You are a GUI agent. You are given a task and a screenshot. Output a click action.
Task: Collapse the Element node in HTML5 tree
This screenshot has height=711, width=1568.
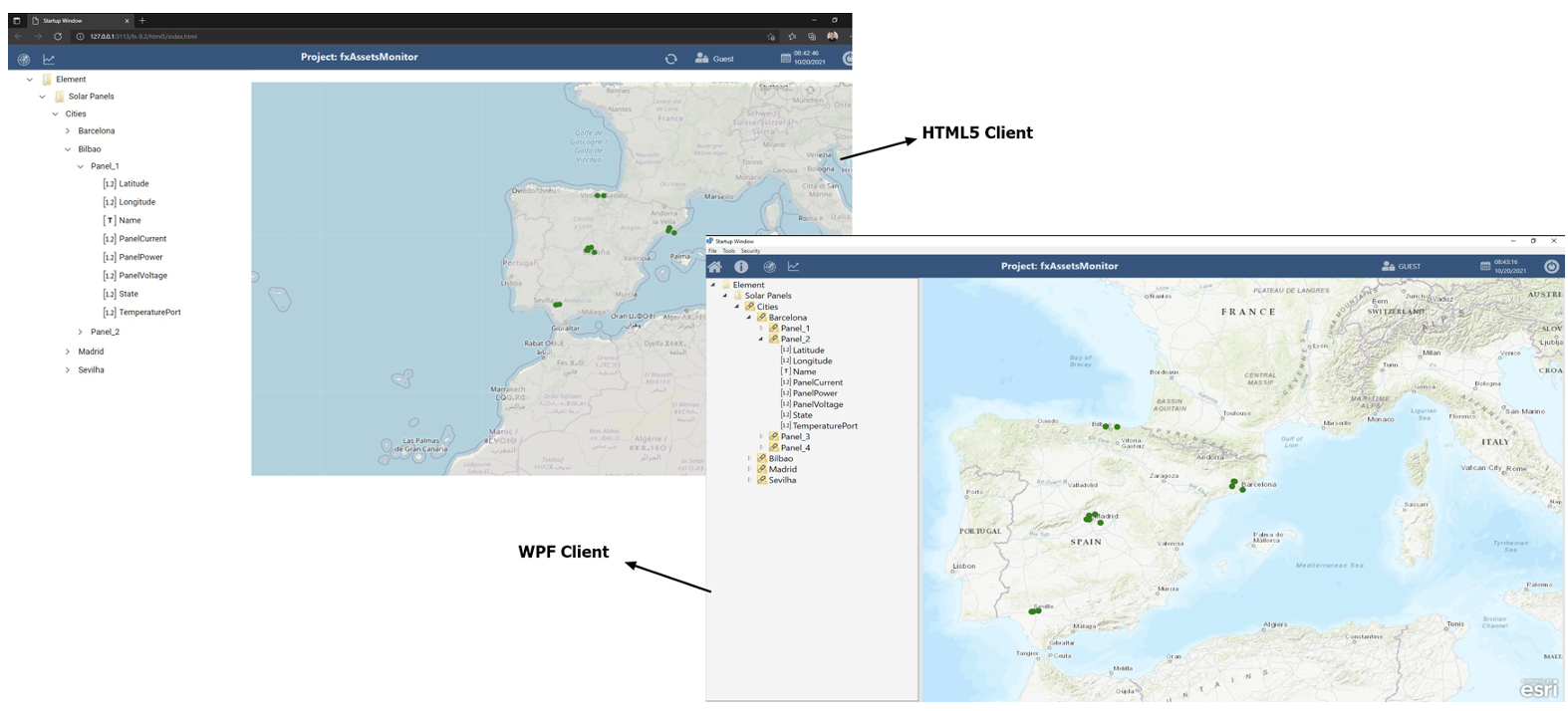[30, 80]
